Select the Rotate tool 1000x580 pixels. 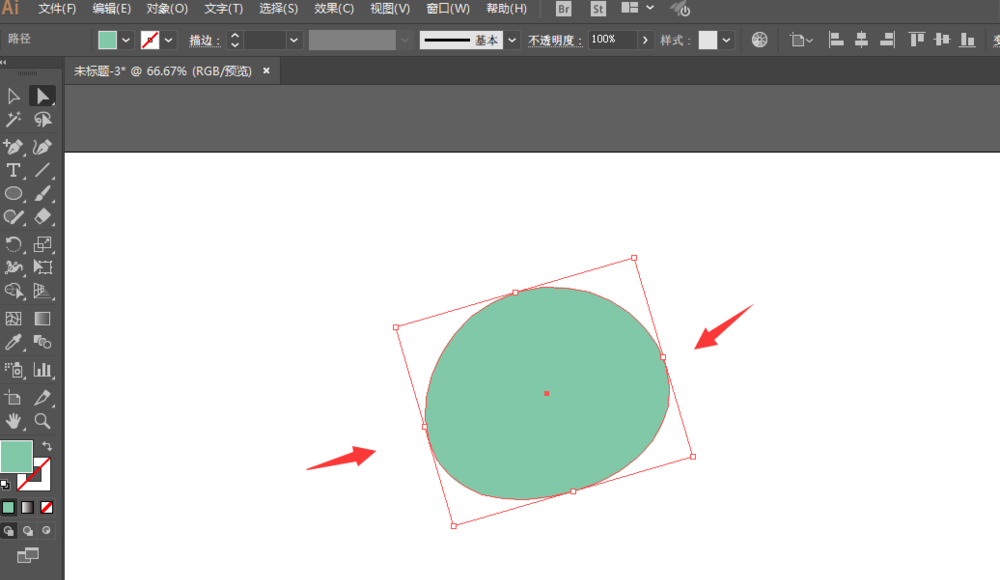coord(13,244)
